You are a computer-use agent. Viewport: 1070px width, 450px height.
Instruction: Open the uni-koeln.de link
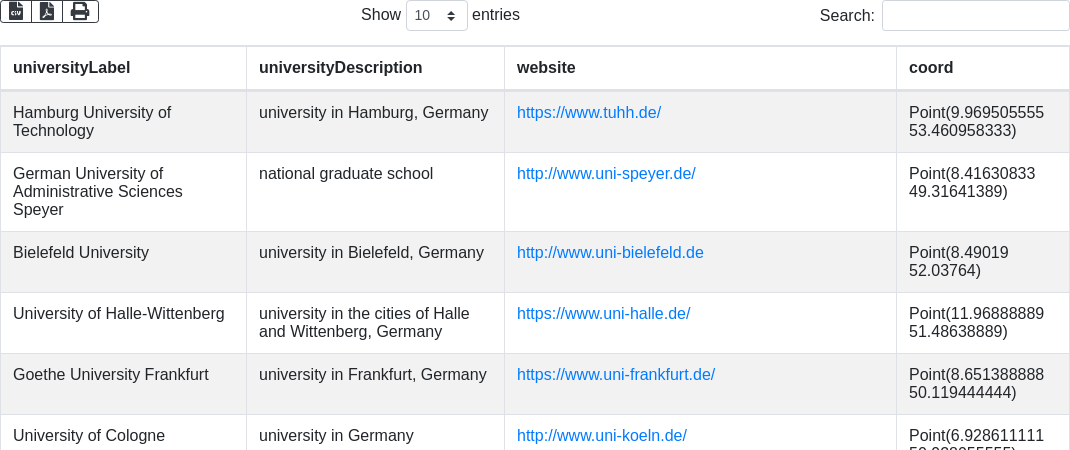(x=601, y=435)
